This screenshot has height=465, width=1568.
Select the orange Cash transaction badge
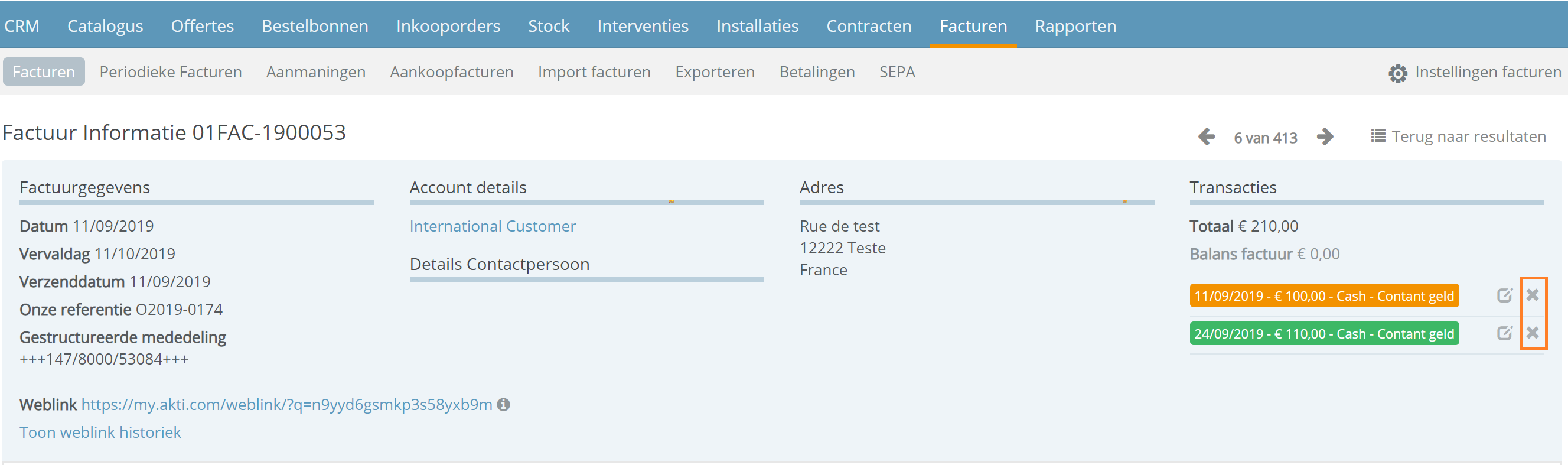click(x=1324, y=296)
